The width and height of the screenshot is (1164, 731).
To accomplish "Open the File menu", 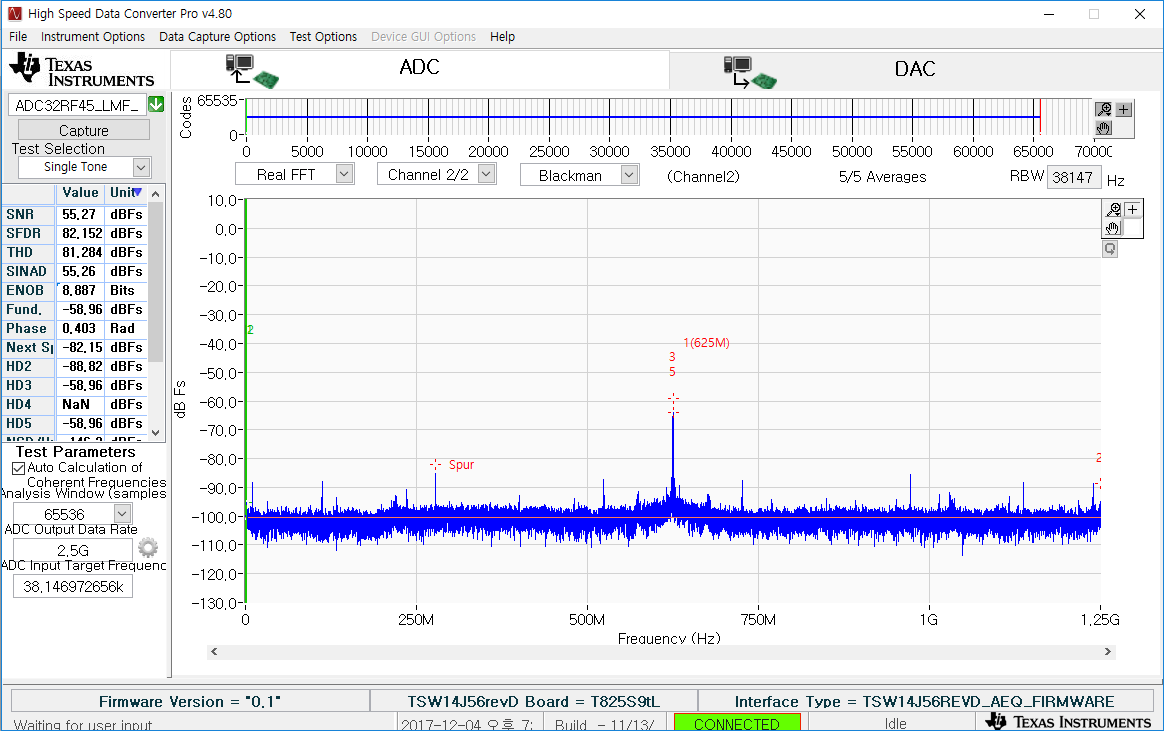I will (18, 36).
